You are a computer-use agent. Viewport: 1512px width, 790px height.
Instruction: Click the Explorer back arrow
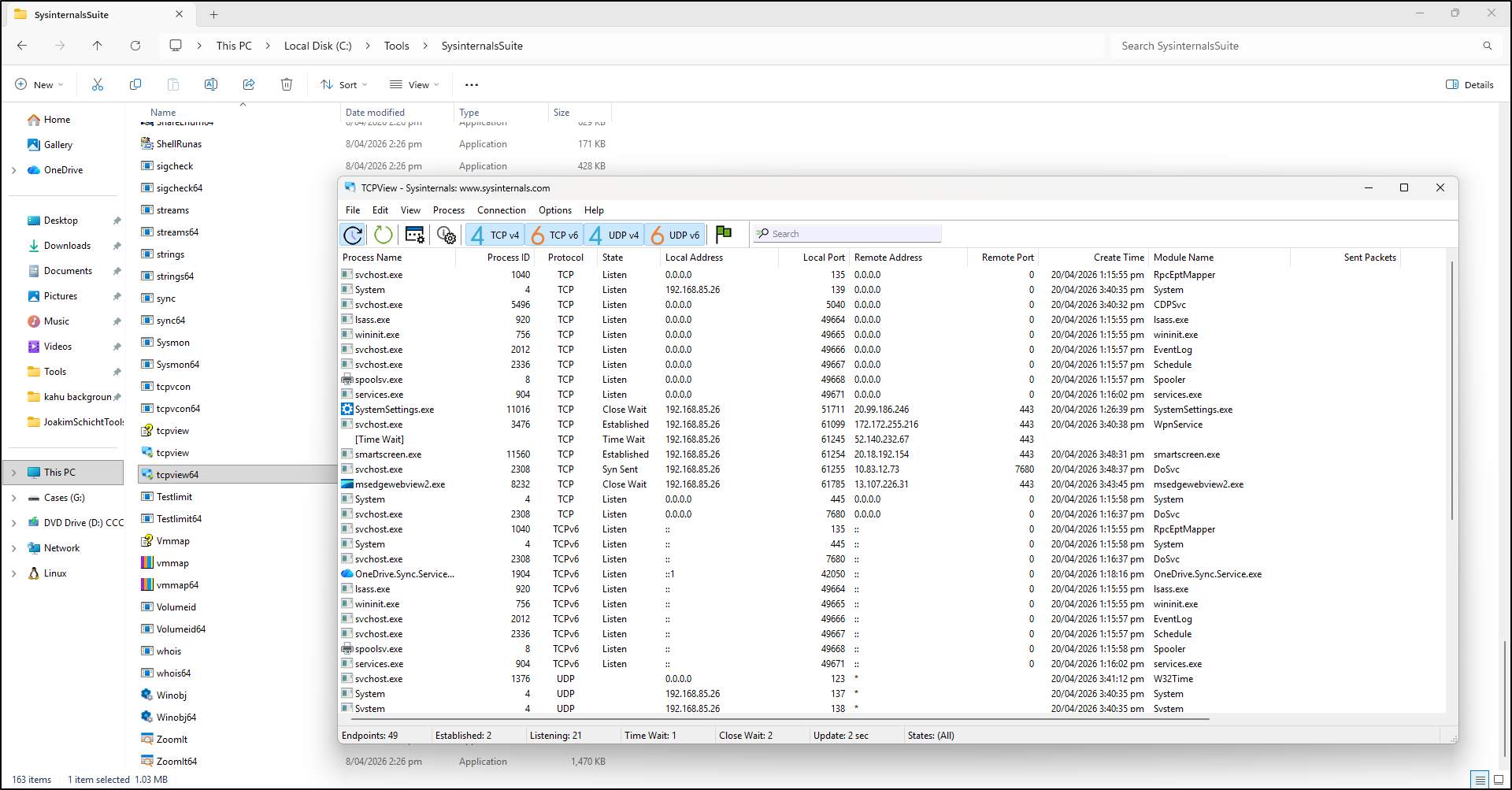tap(22, 46)
